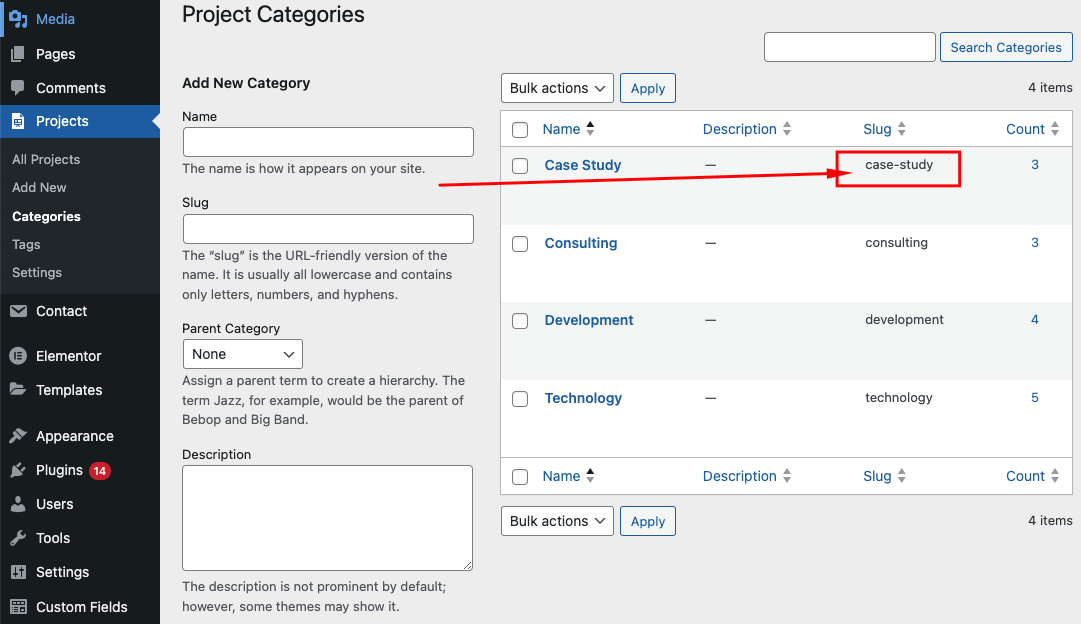Select Categories submenu item
1081x624 pixels.
pos(46,217)
